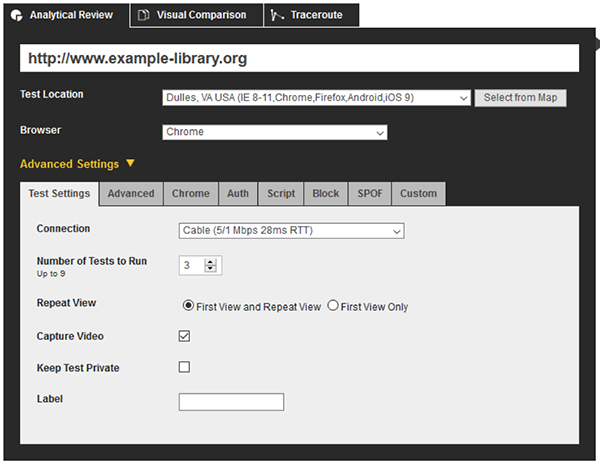Click the Number of Tests field

pos(200,265)
